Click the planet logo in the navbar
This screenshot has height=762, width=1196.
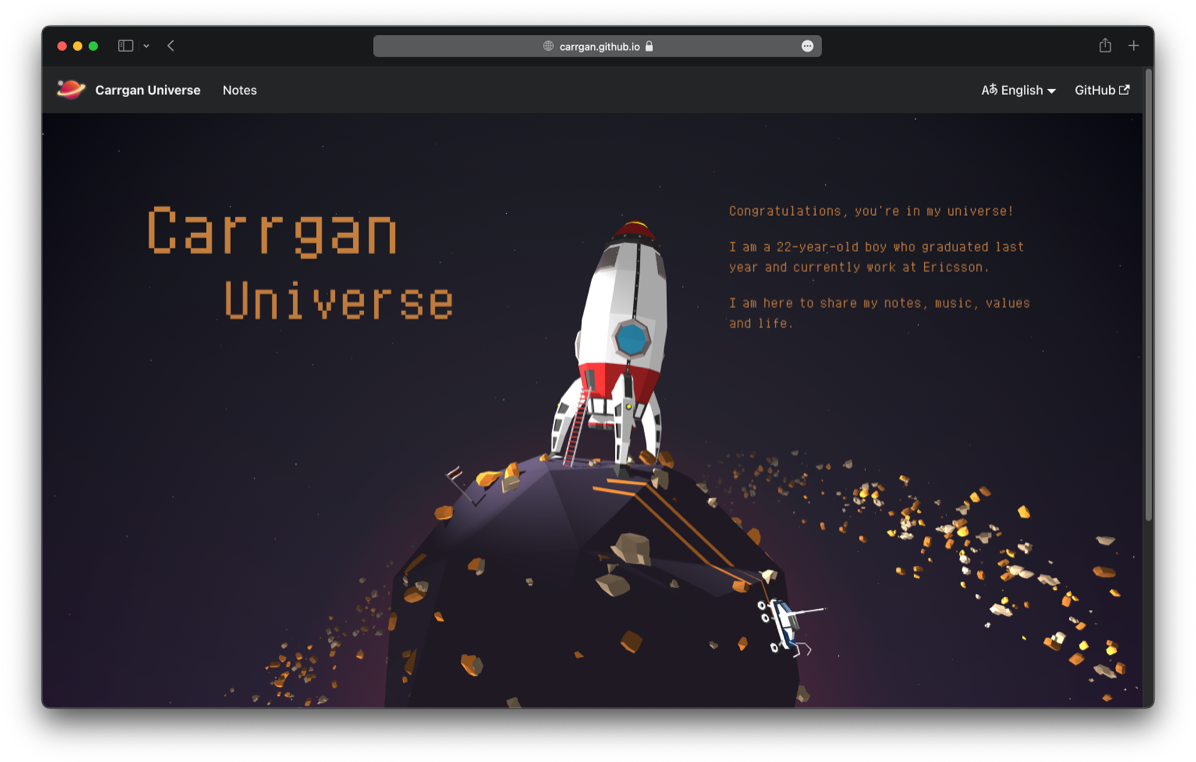pos(71,90)
